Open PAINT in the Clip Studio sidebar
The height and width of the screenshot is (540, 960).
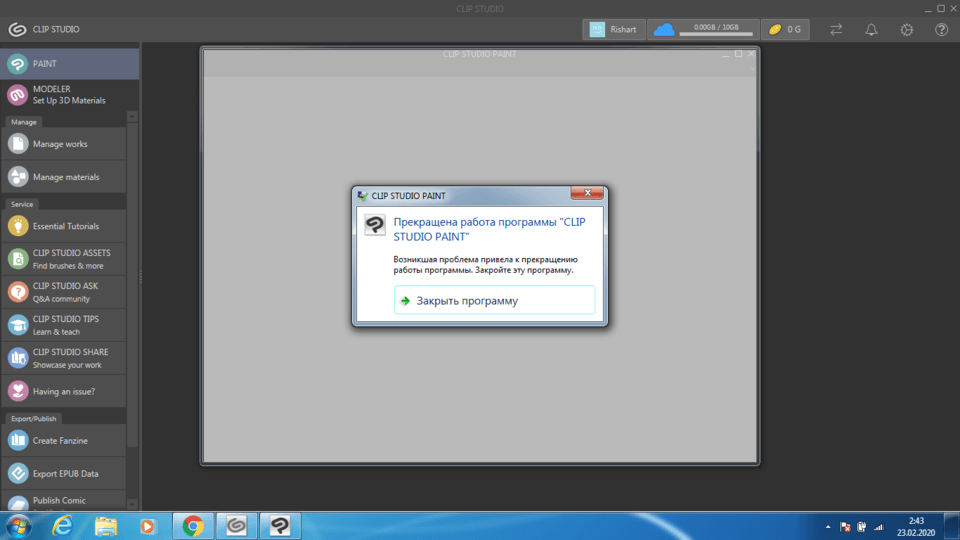[70, 64]
